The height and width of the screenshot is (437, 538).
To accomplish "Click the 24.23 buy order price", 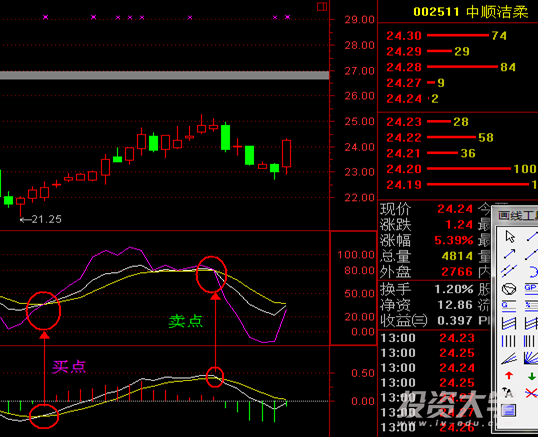I will pyautogui.click(x=404, y=122).
